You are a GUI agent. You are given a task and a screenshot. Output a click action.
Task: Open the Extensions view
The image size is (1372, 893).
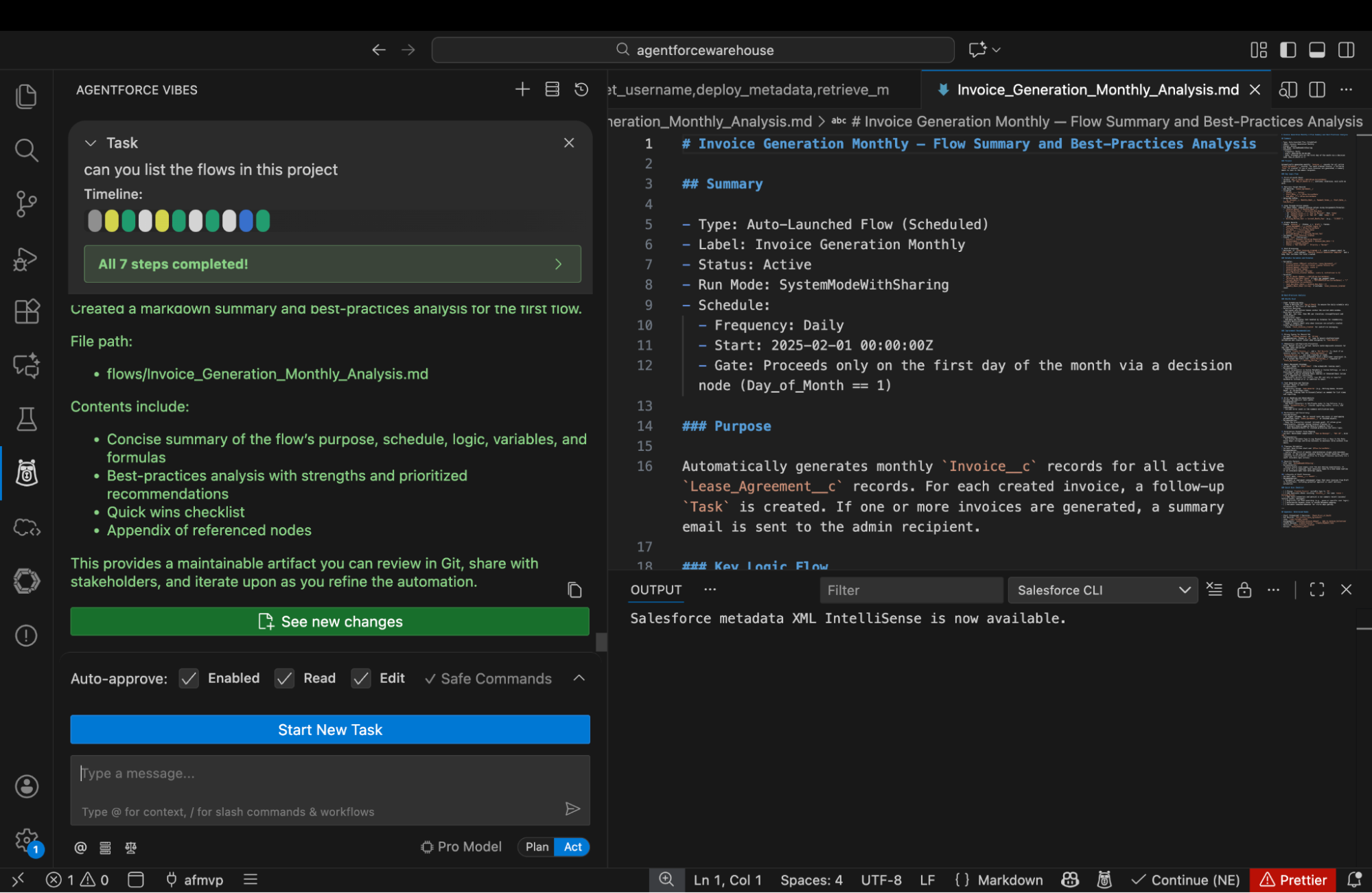[x=26, y=311]
